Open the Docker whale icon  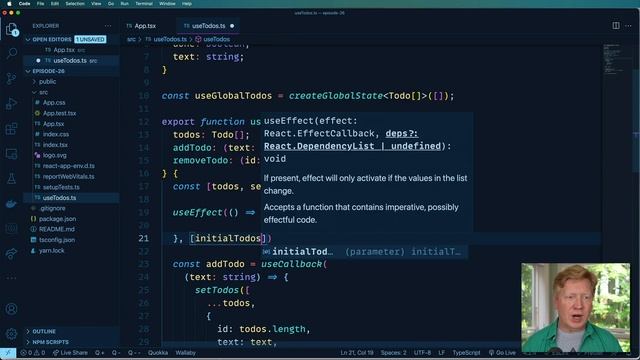[x=11, y=204]
